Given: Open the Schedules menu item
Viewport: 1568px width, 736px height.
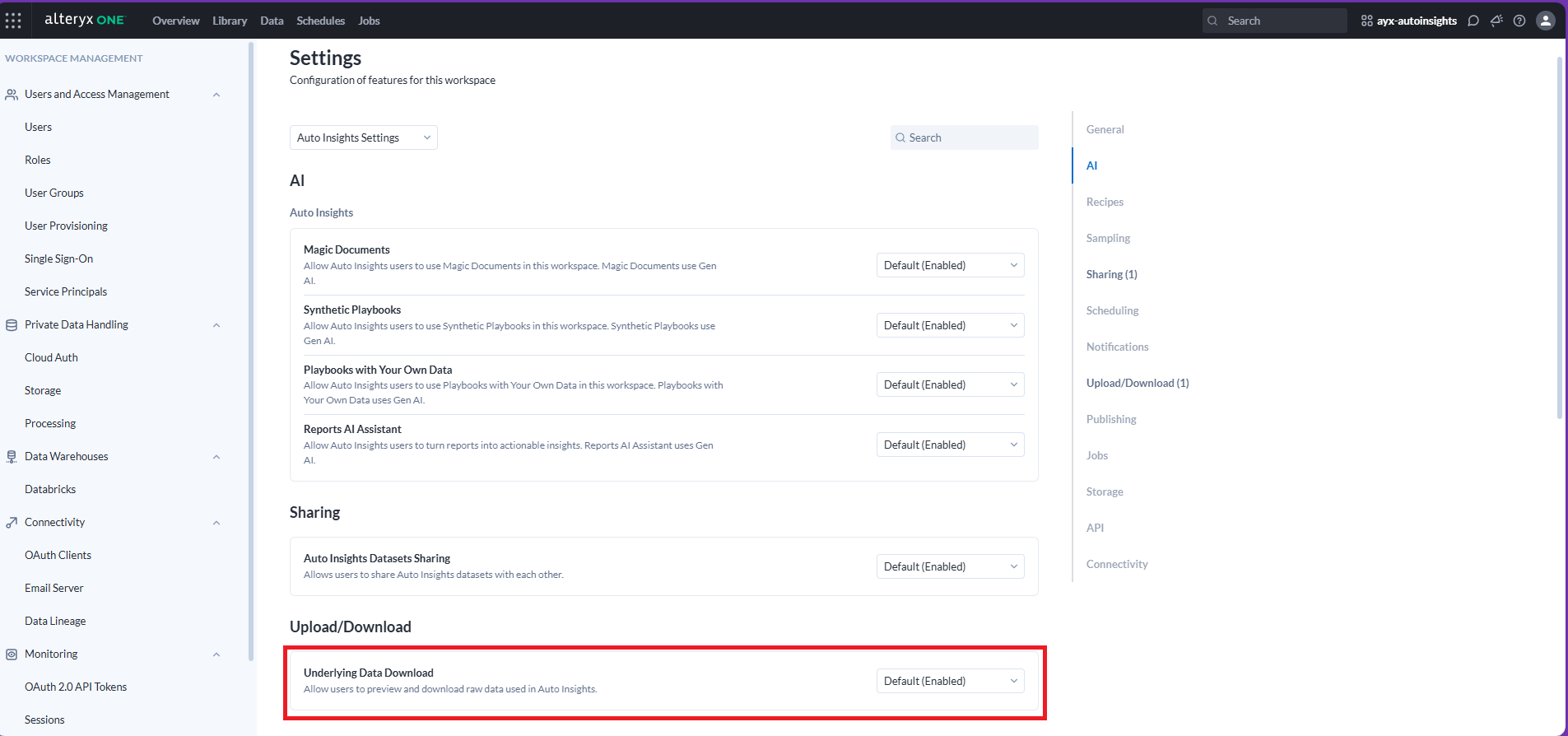Looking at the screenshot, I should pos(320,21).
